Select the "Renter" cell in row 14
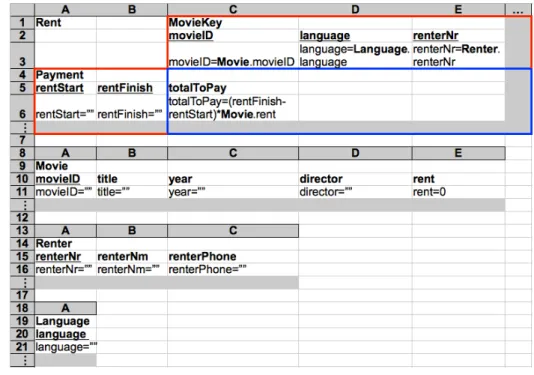Image resolution: width=534 pixels, height=375 pixels. click(x=65, y=244)
